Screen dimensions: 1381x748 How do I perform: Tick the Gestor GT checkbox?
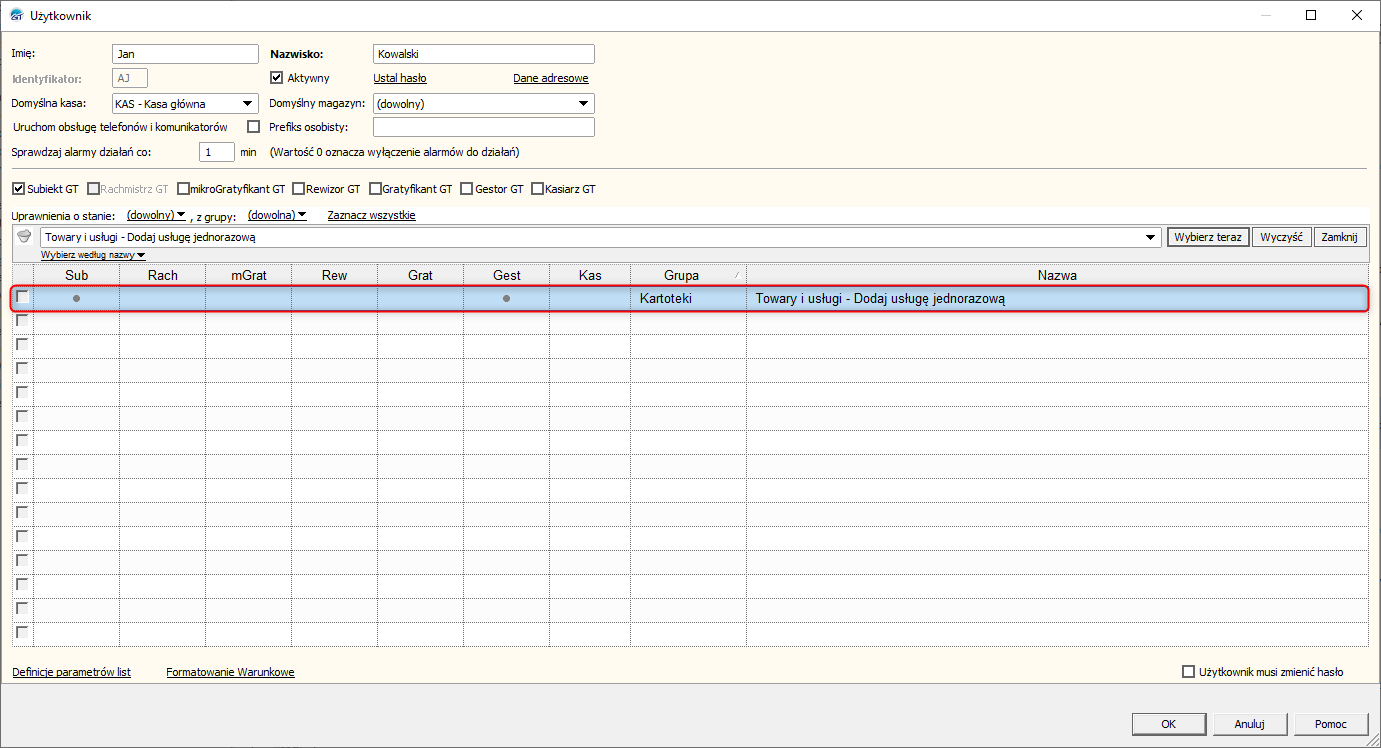pos(466,188)
